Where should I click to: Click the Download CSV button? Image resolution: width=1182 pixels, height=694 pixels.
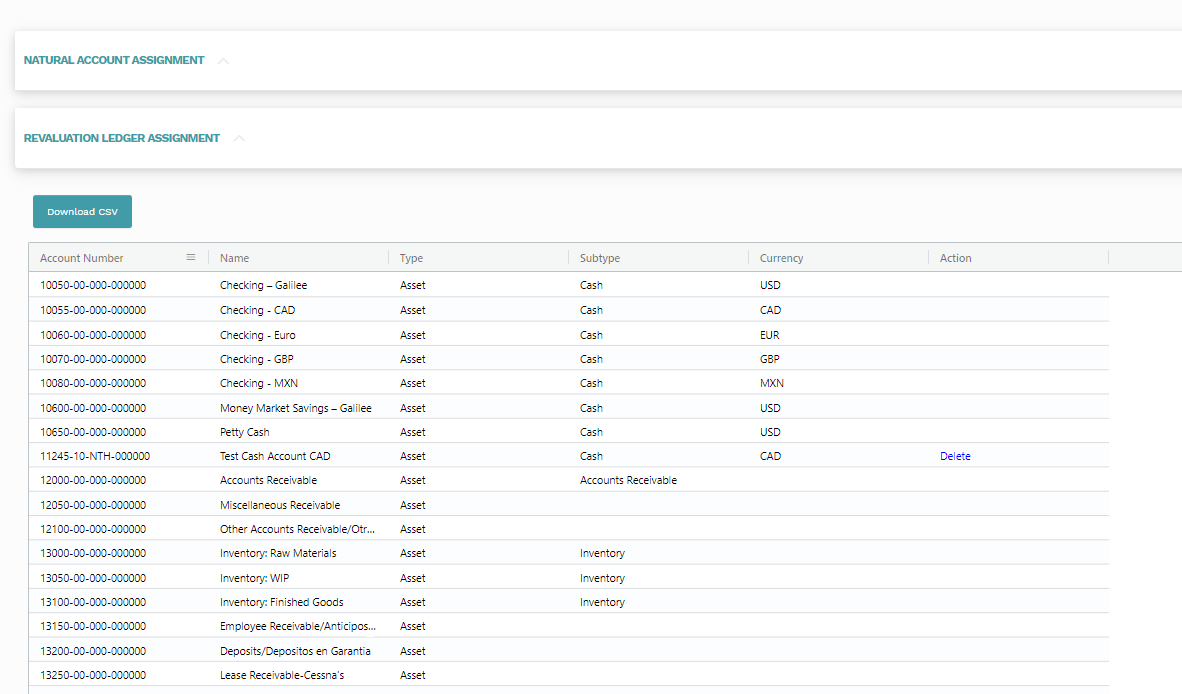82,212
